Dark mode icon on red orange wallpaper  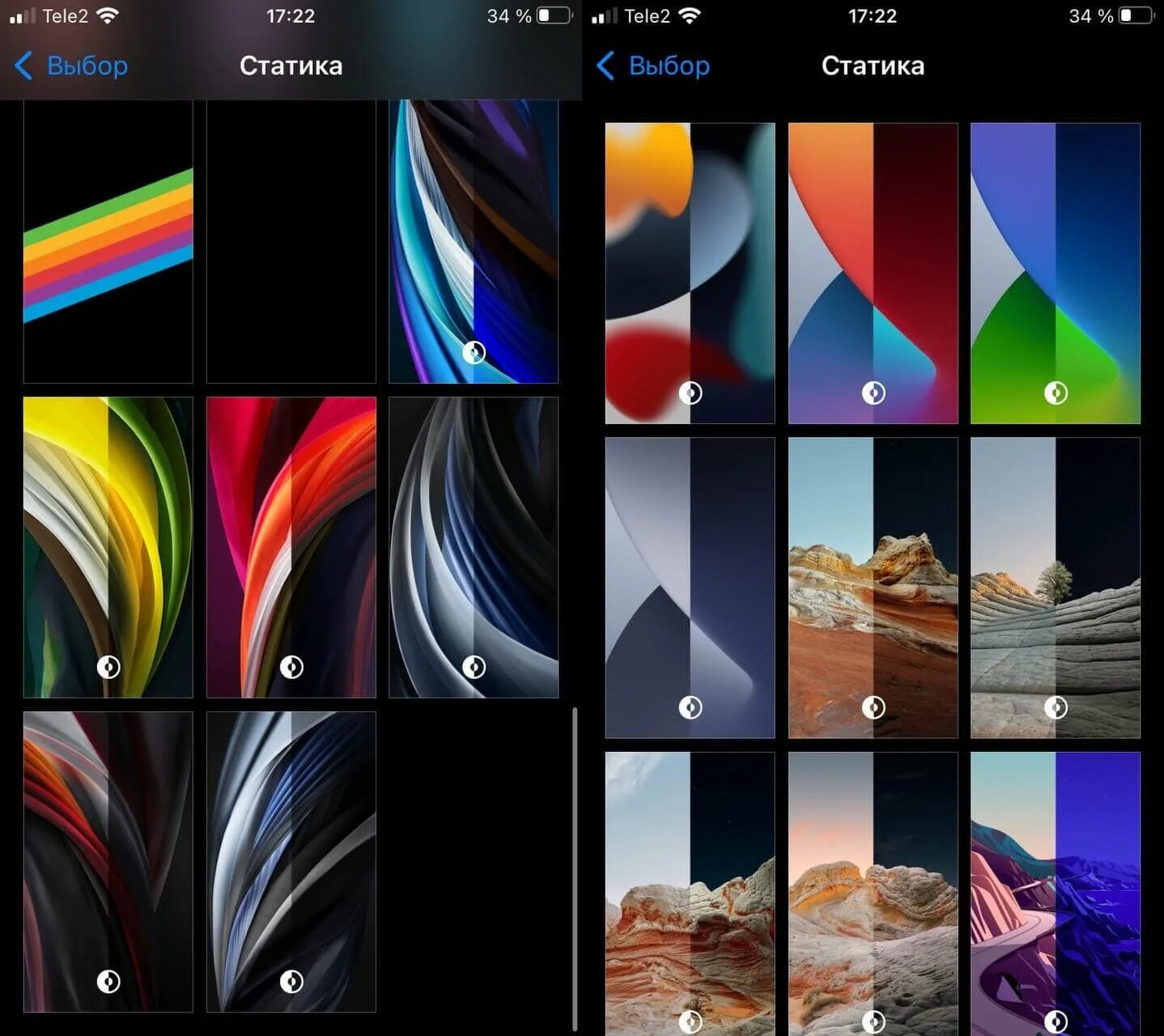[x=291, y=667]
